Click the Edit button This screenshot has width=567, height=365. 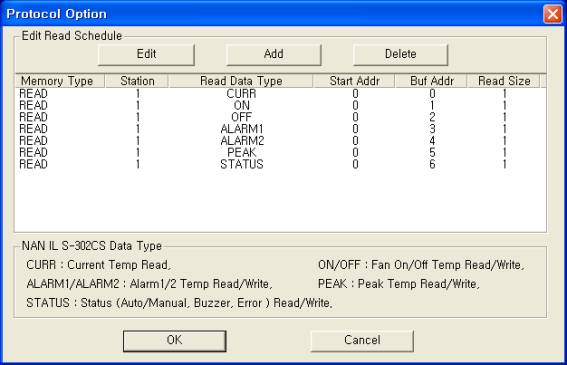pyautogui.click(x=146, y=55)
